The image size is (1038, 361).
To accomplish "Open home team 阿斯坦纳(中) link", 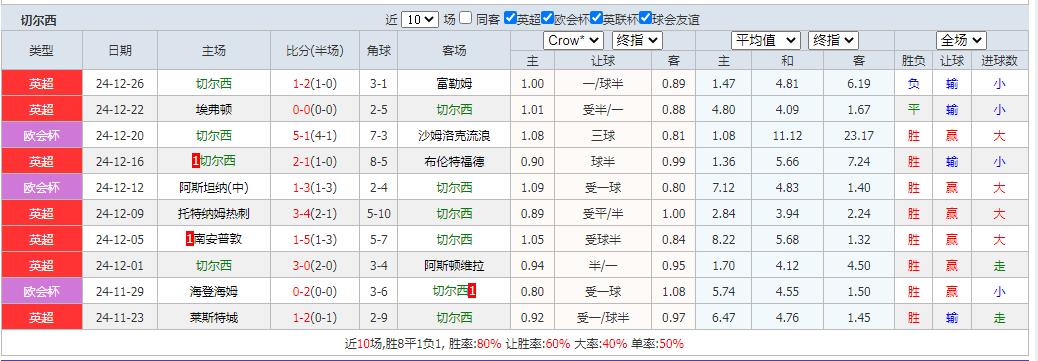I will pos(214,187).
